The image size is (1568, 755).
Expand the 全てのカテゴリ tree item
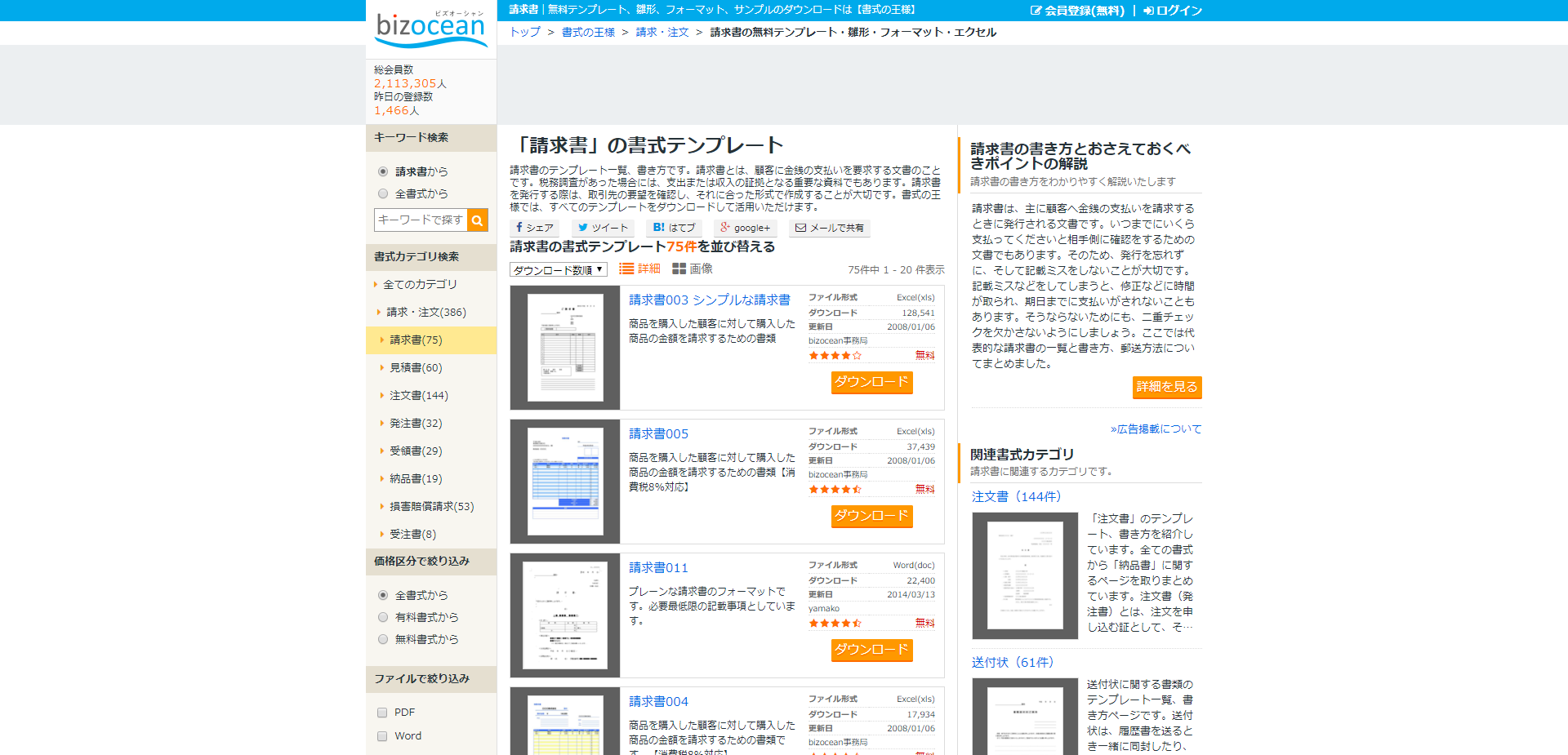[416, 284]
